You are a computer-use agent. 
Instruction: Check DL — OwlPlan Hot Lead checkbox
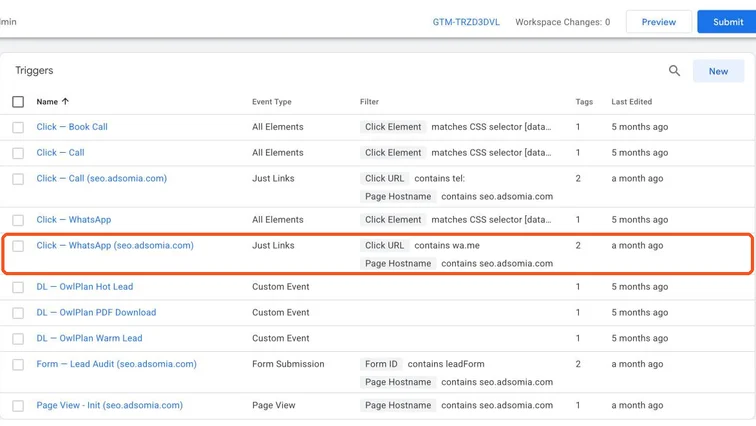tap(18, 287)
